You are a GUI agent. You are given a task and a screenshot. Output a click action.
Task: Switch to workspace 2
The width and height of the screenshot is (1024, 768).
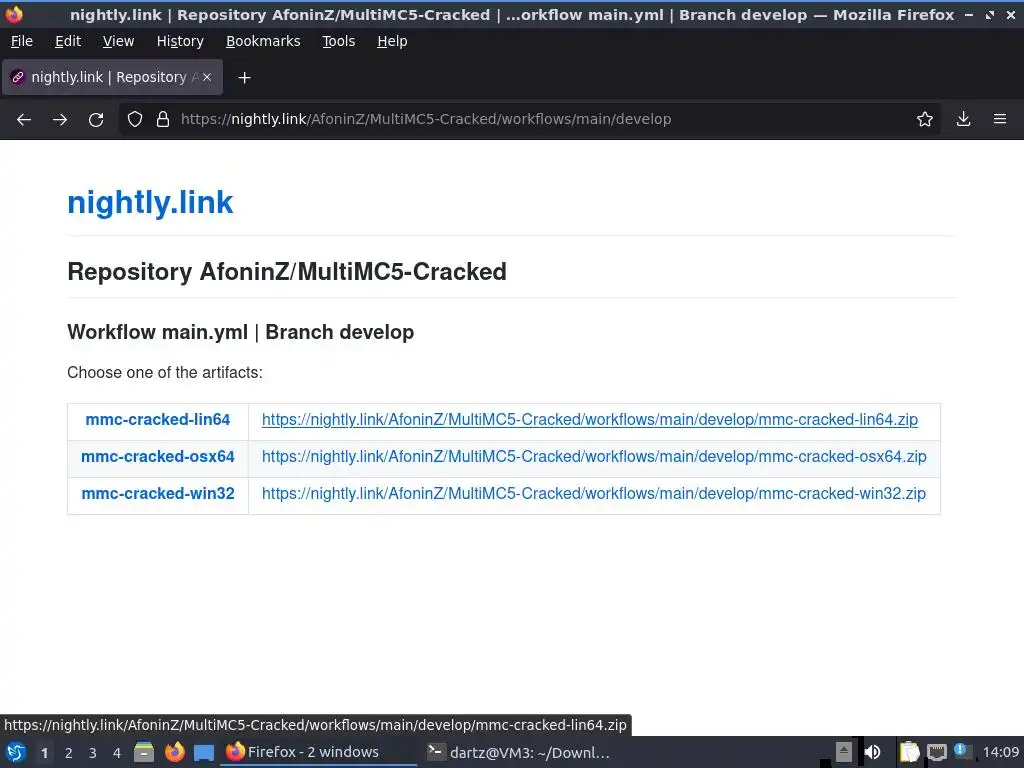pos(69,753)
